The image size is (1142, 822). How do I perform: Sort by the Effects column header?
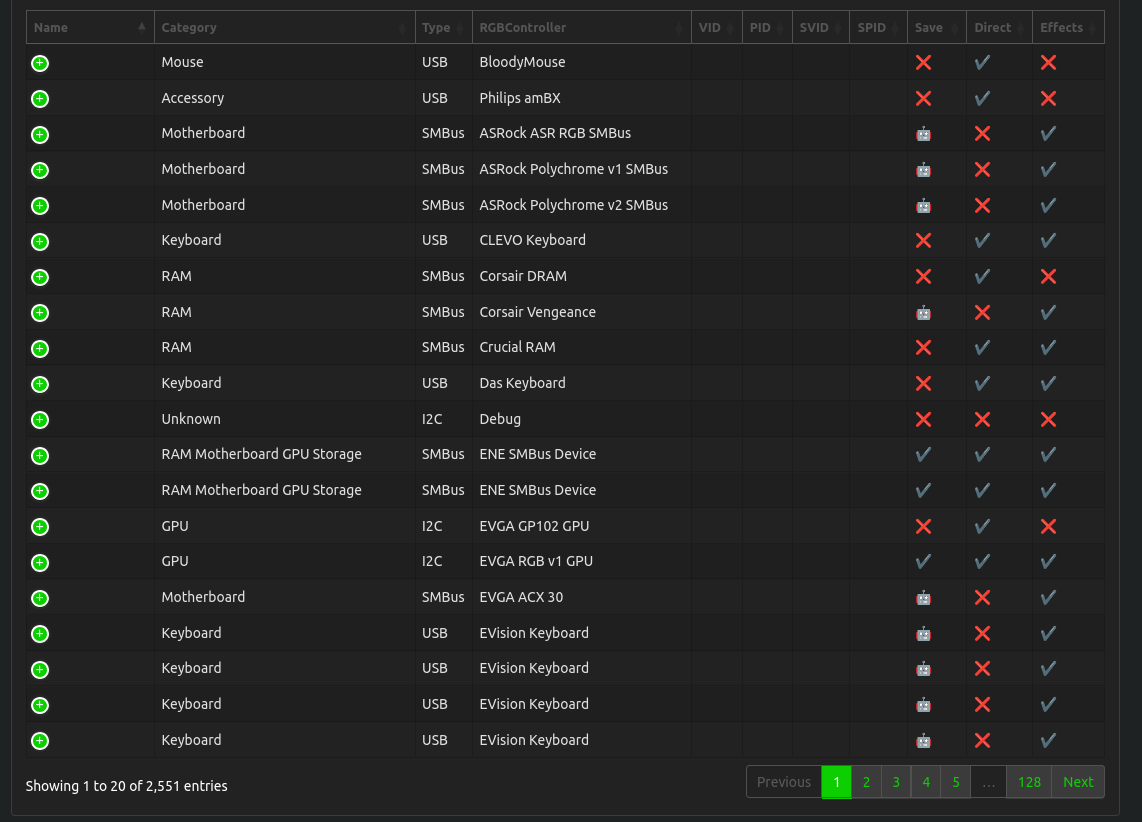(x=1068, y=28)
